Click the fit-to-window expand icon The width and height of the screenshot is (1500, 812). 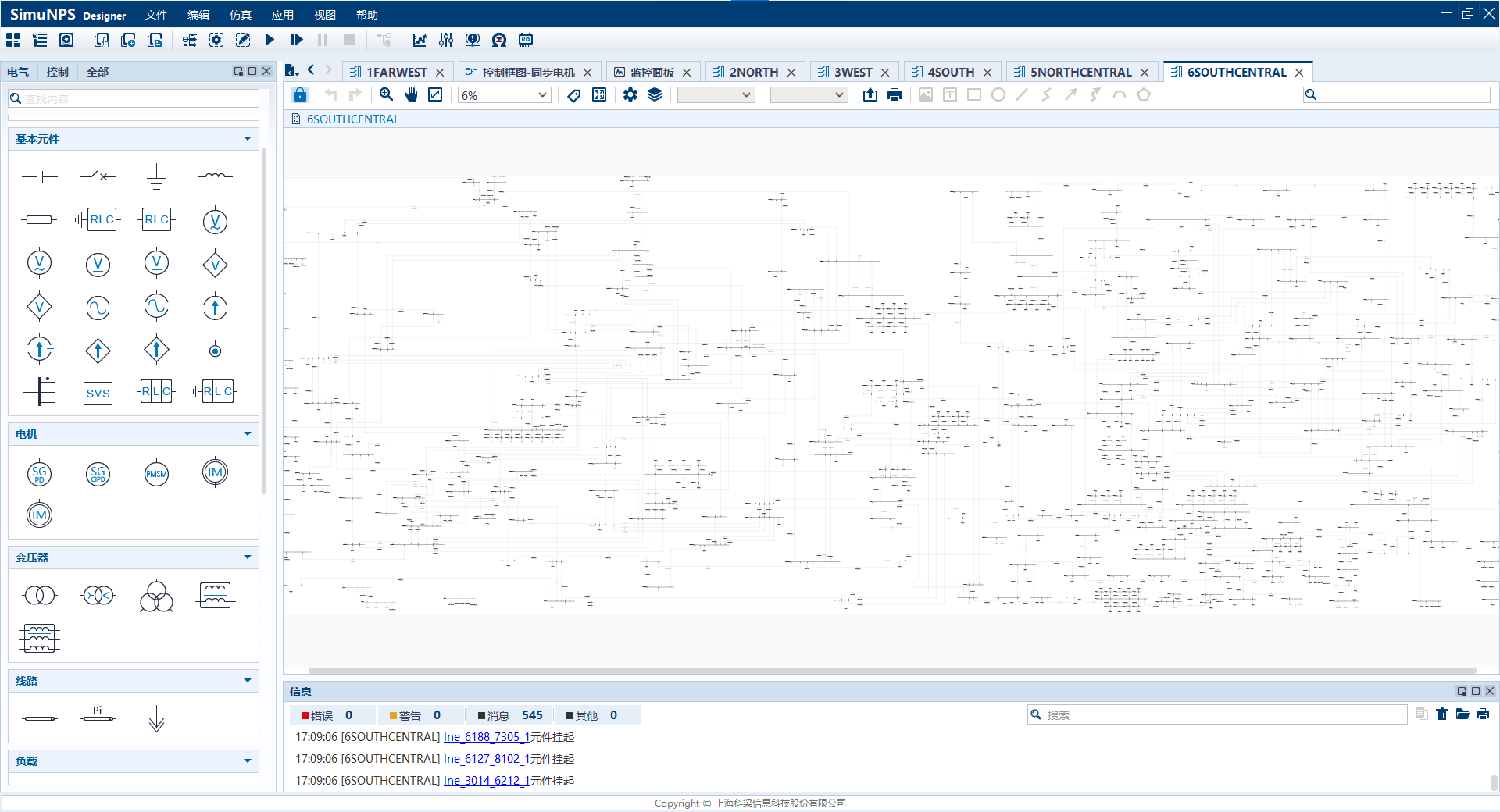(435, 94)
